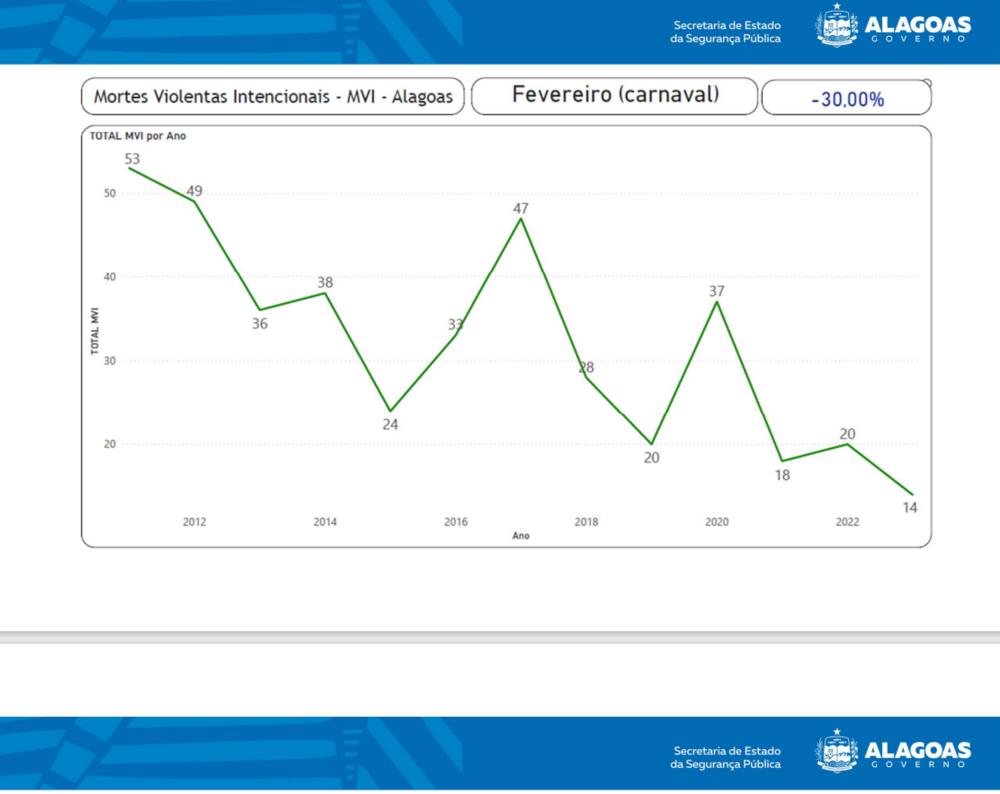This screenshot has height=794, width=1000.
Task: Click the data label 24 on the line
Action: pos(390,424)
